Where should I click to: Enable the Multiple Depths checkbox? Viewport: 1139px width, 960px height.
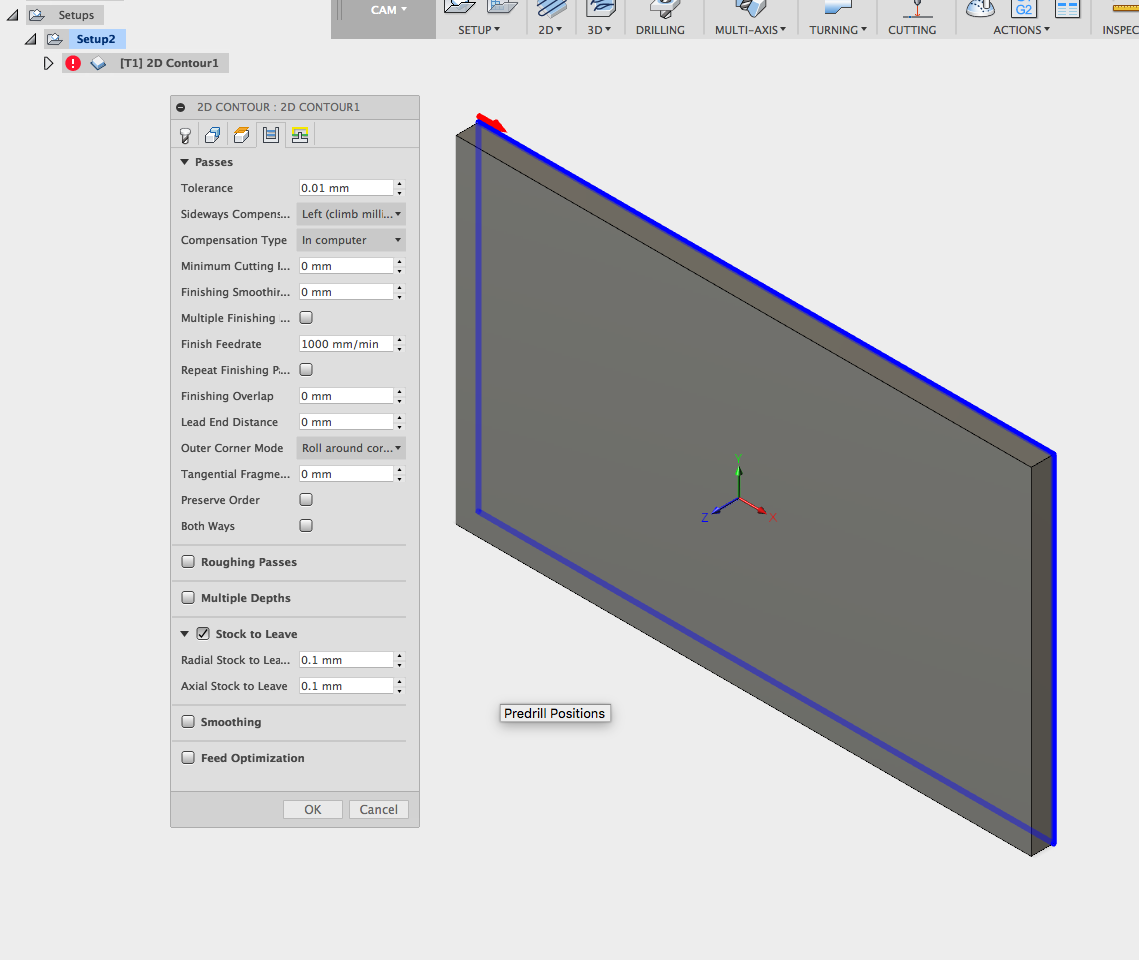click(x=188, y=598)
